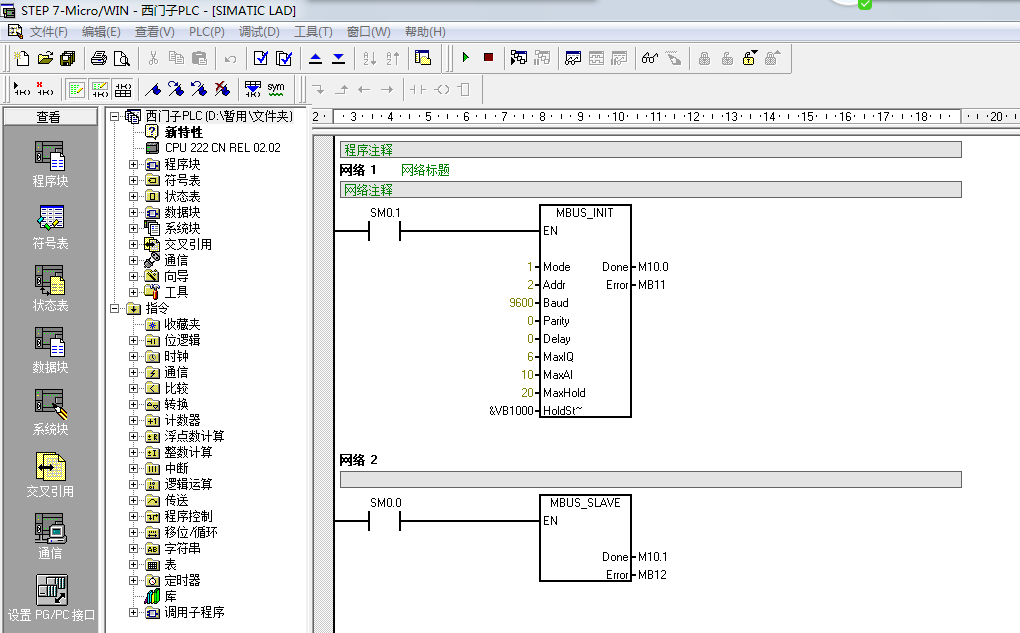The image size is (1020, 633).
Task: Open 设置 PG/PC 接口 from the view bar
Action: [48, 598]
